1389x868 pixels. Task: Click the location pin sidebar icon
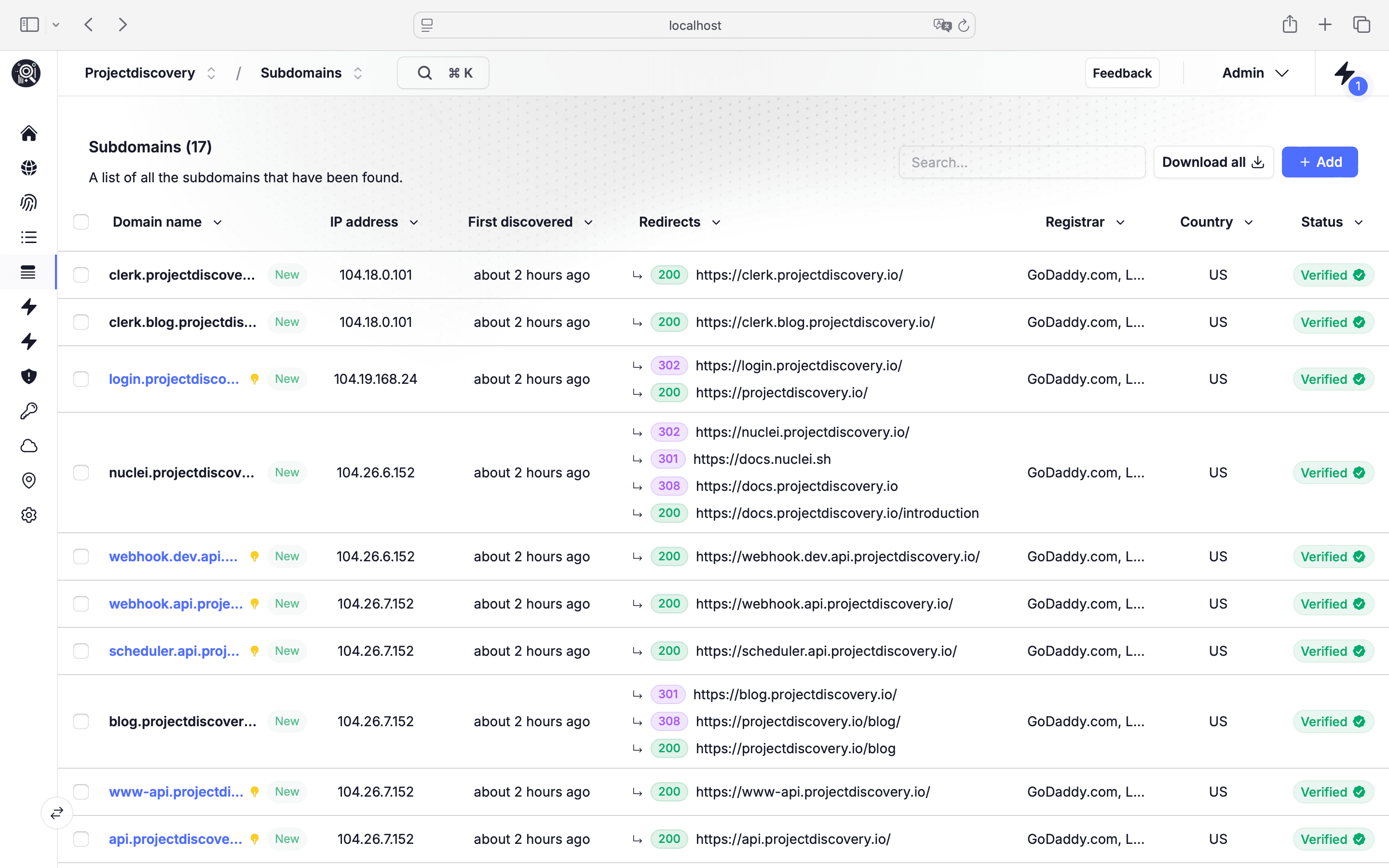29,480
